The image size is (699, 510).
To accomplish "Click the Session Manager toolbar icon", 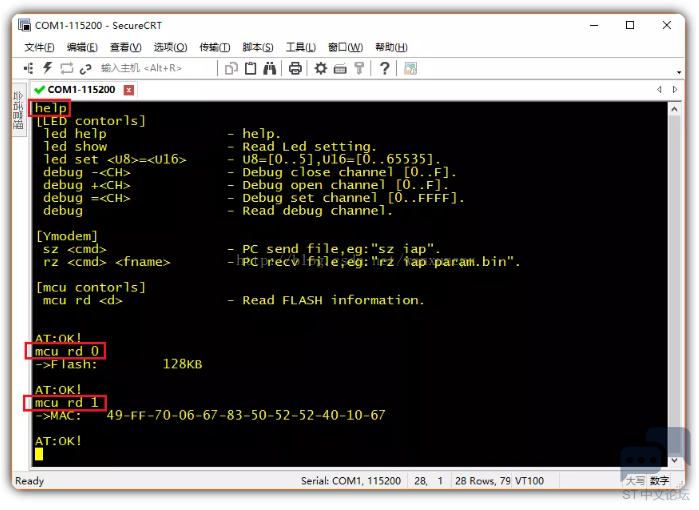I will [29, 68].
